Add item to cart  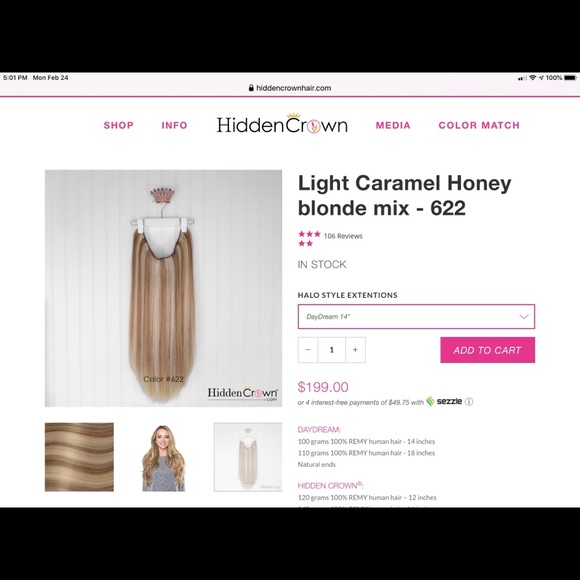tap(487, 350)
